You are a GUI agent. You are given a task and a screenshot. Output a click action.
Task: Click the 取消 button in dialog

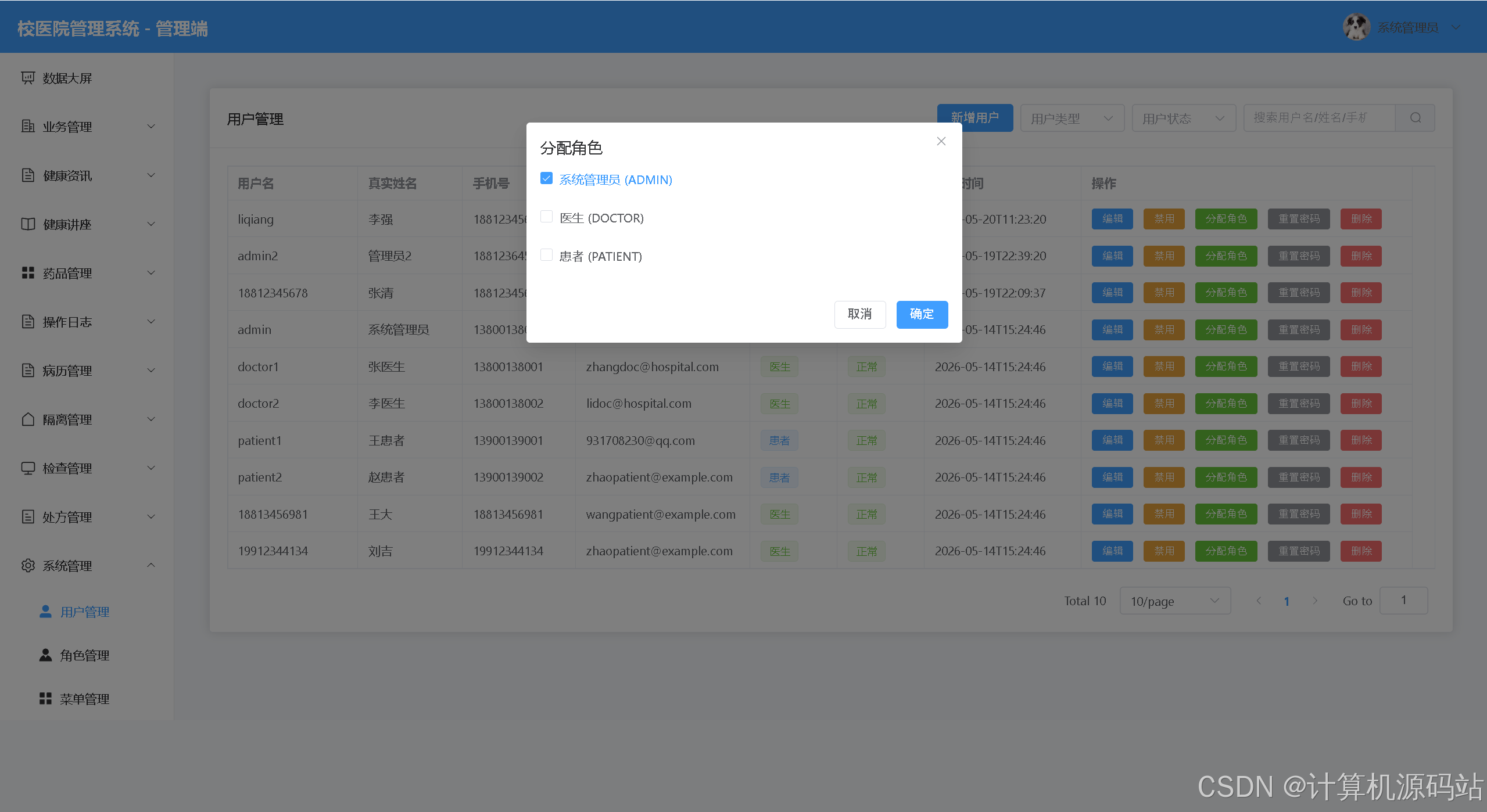pos(860,314)
